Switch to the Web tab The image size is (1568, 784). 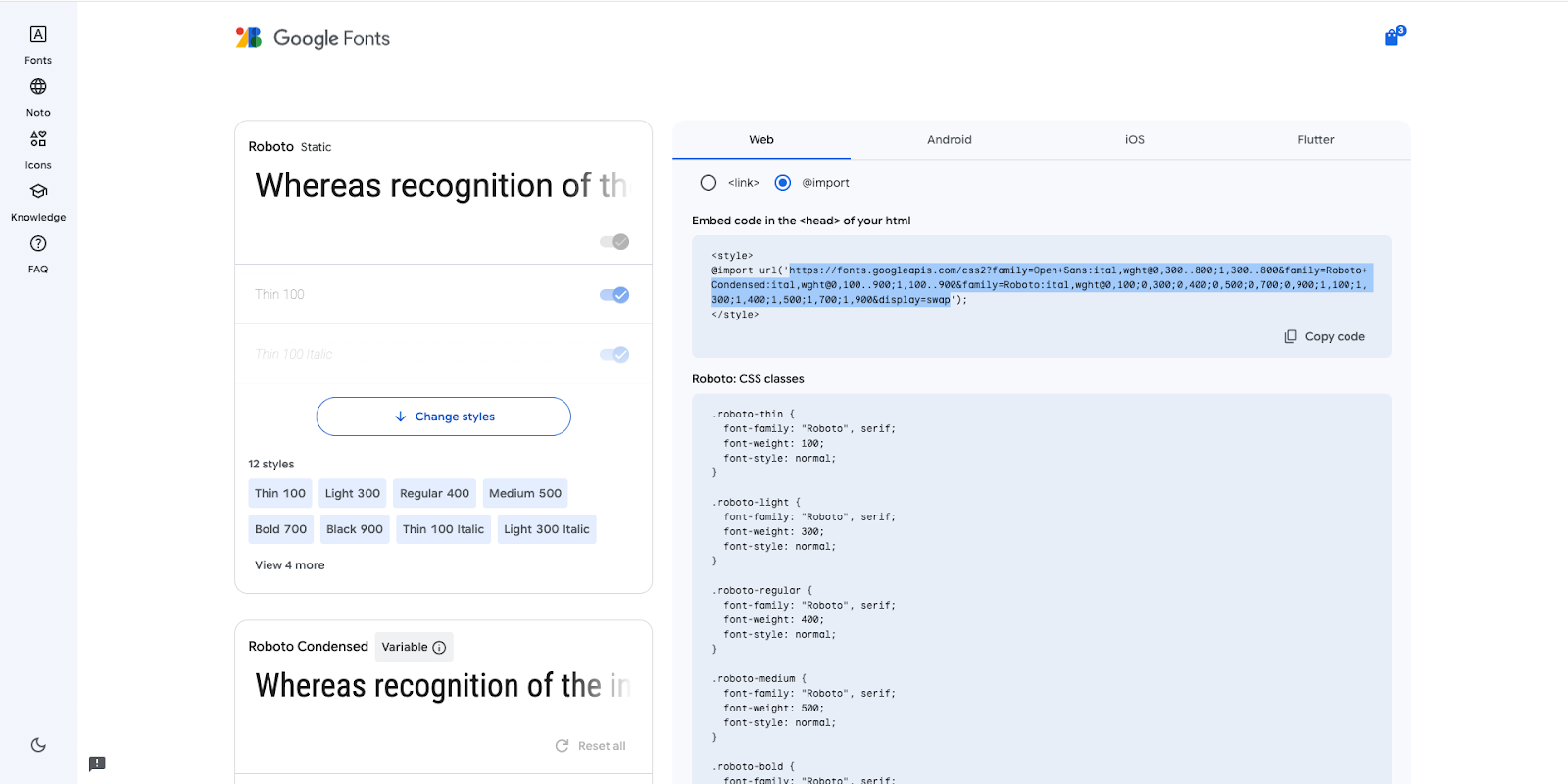tap(761, 140)
